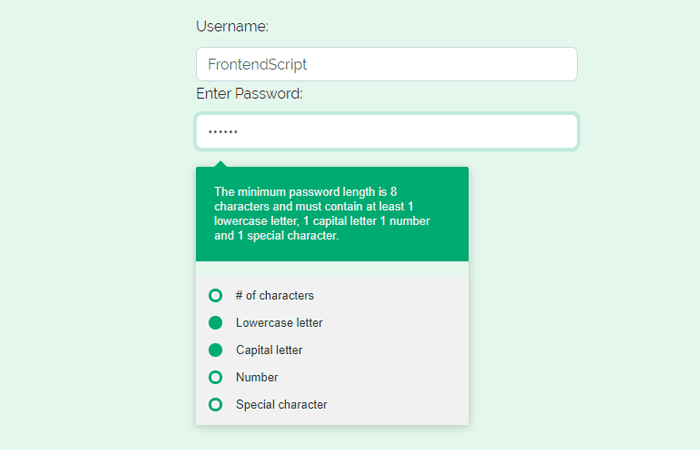Select the '# of characters' requirement text
700x450 pixels.
(x=275, y=296)
